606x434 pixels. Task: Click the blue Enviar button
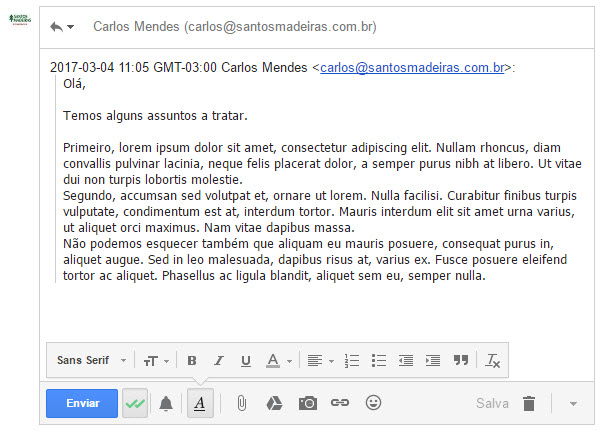[82, 403]
